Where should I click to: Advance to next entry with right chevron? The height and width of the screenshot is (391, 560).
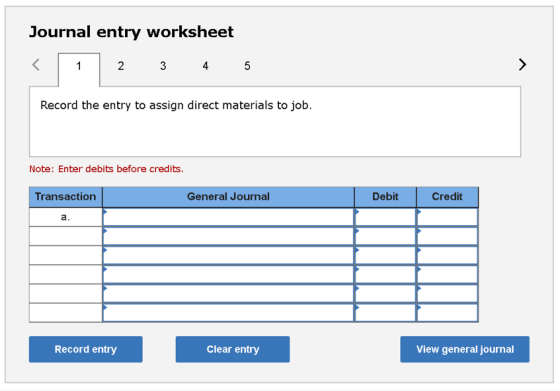(x=522, y=65)
